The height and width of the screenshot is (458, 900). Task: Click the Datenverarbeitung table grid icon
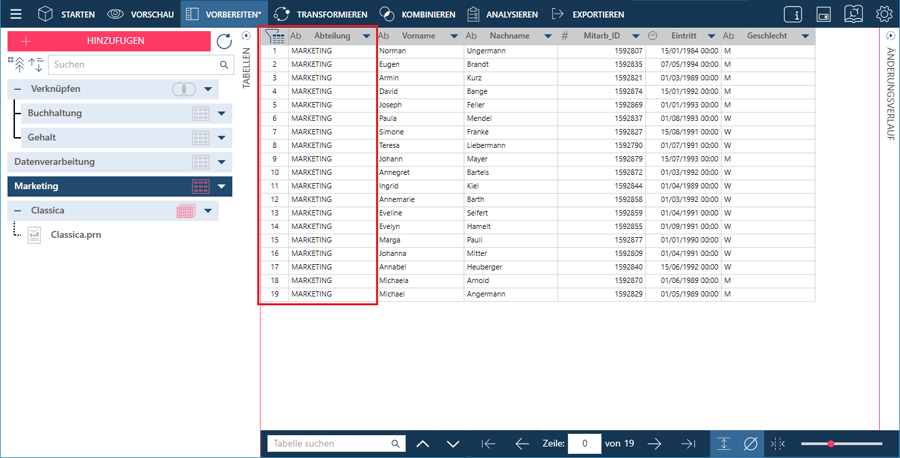click(x=200, y=162)
